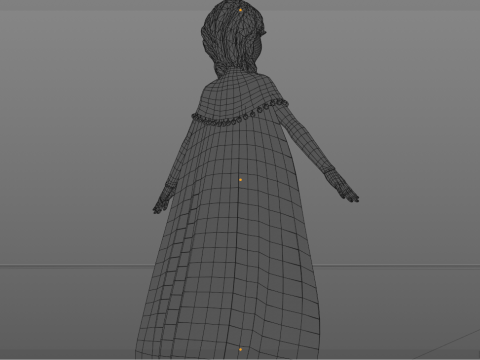This screenshot has height=360, width=480.
Task: Select the orange point on the head
Action: point(240,10)
